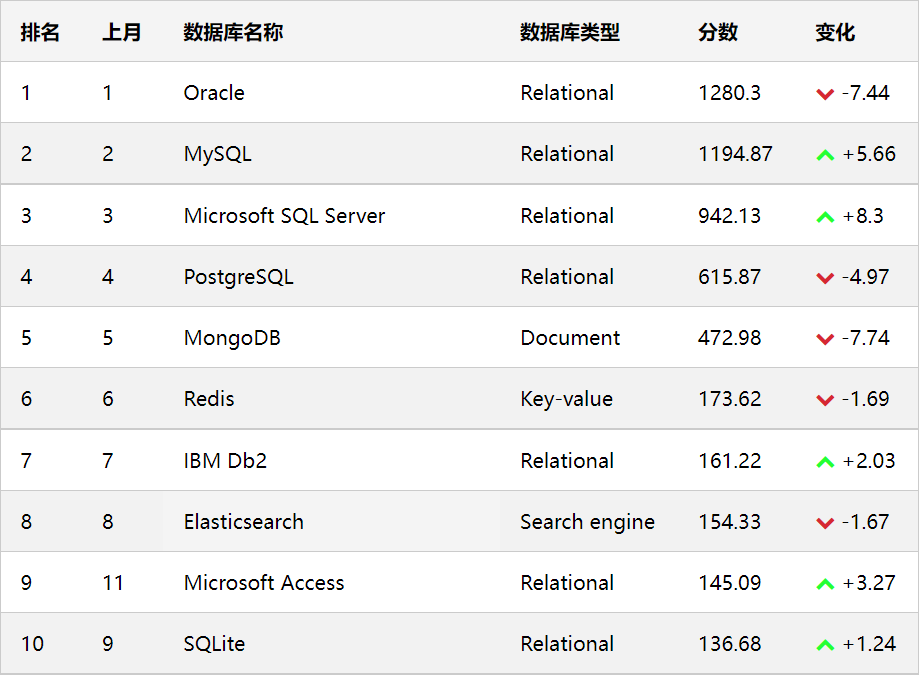Click the change value -1.67

click(865, 522)
